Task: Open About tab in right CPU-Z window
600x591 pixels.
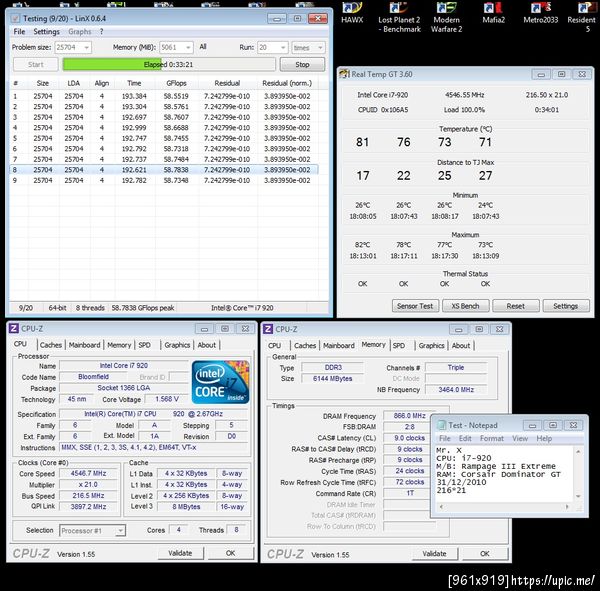Action: (x=461, y=345)
